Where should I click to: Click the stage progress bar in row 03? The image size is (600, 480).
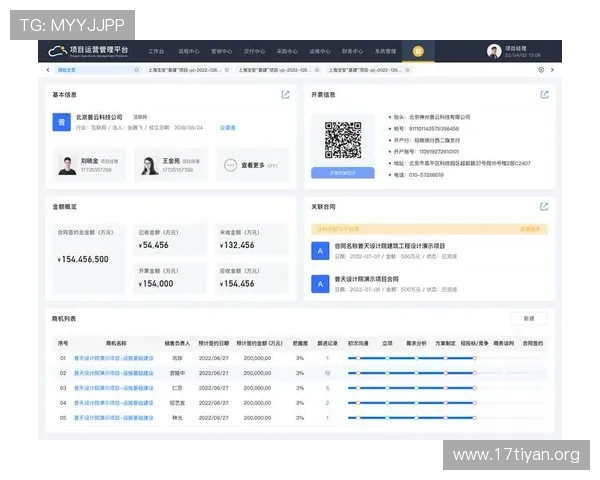tap(445, 388)
